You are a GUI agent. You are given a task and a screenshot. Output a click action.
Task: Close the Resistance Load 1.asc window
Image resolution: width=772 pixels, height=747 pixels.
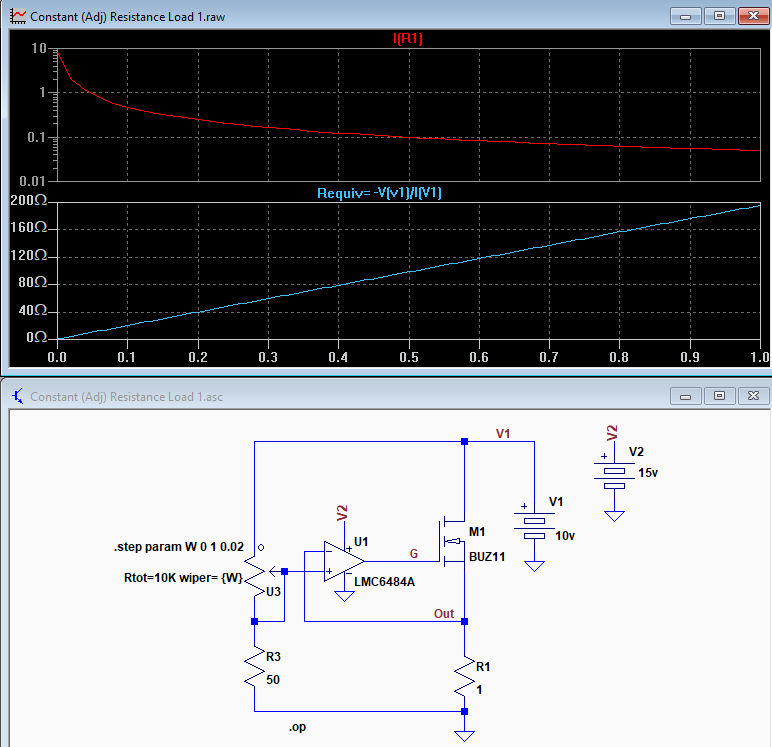coord(753,396)
